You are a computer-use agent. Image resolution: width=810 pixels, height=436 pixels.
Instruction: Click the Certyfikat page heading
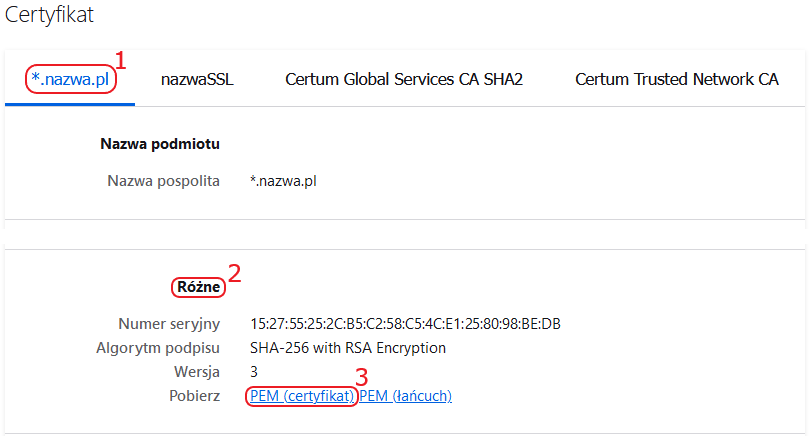(x=49, y=14)
